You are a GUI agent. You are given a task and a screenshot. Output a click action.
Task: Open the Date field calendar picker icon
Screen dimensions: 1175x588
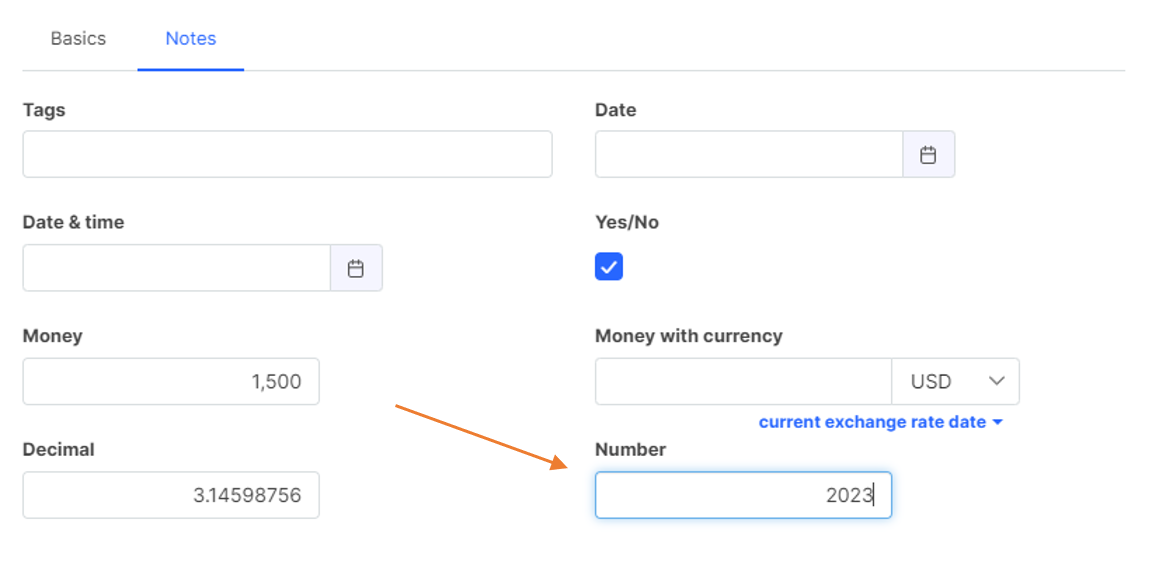click(x=928, y=154)
